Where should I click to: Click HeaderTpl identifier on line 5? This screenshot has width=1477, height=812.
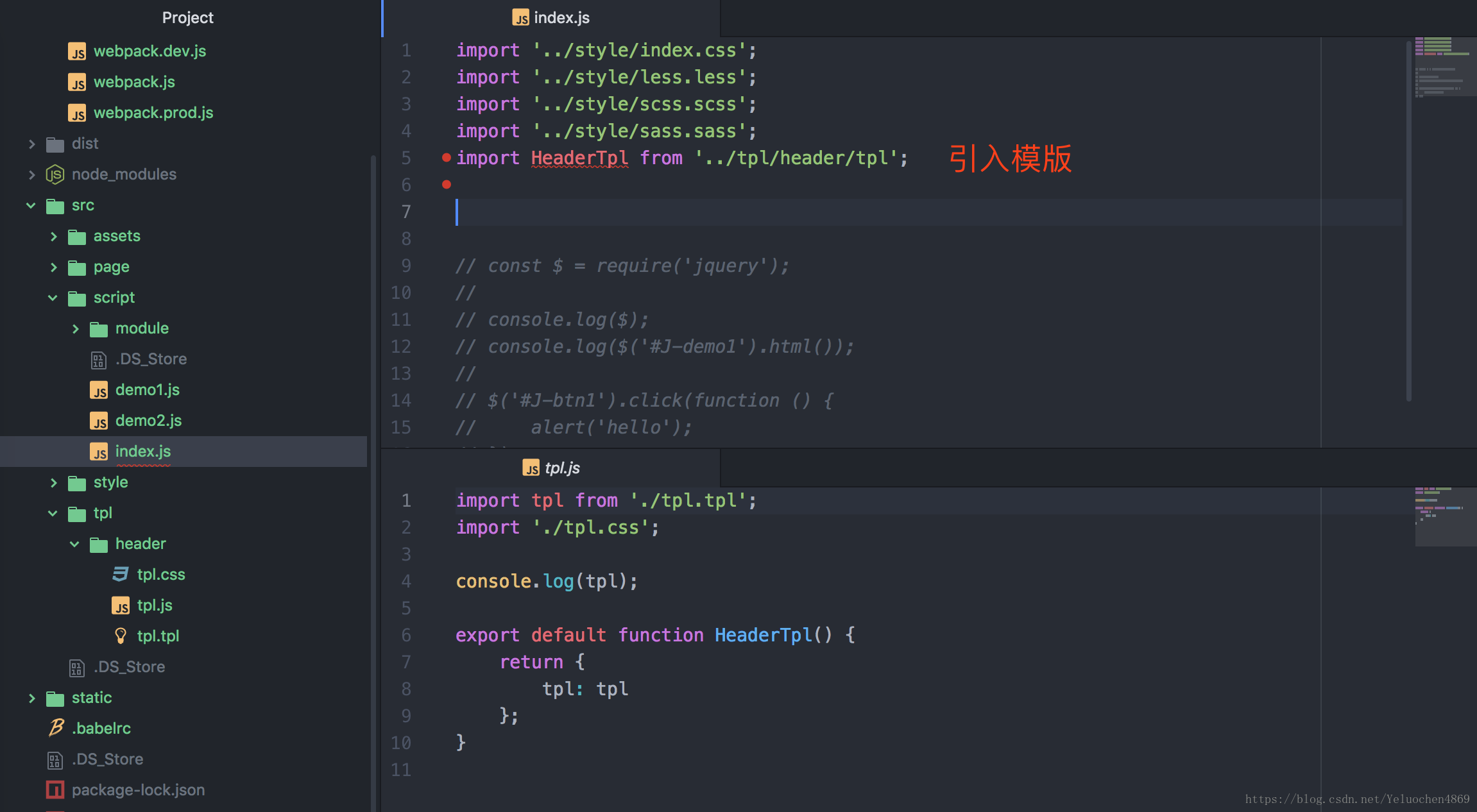[x=579, y=158]
